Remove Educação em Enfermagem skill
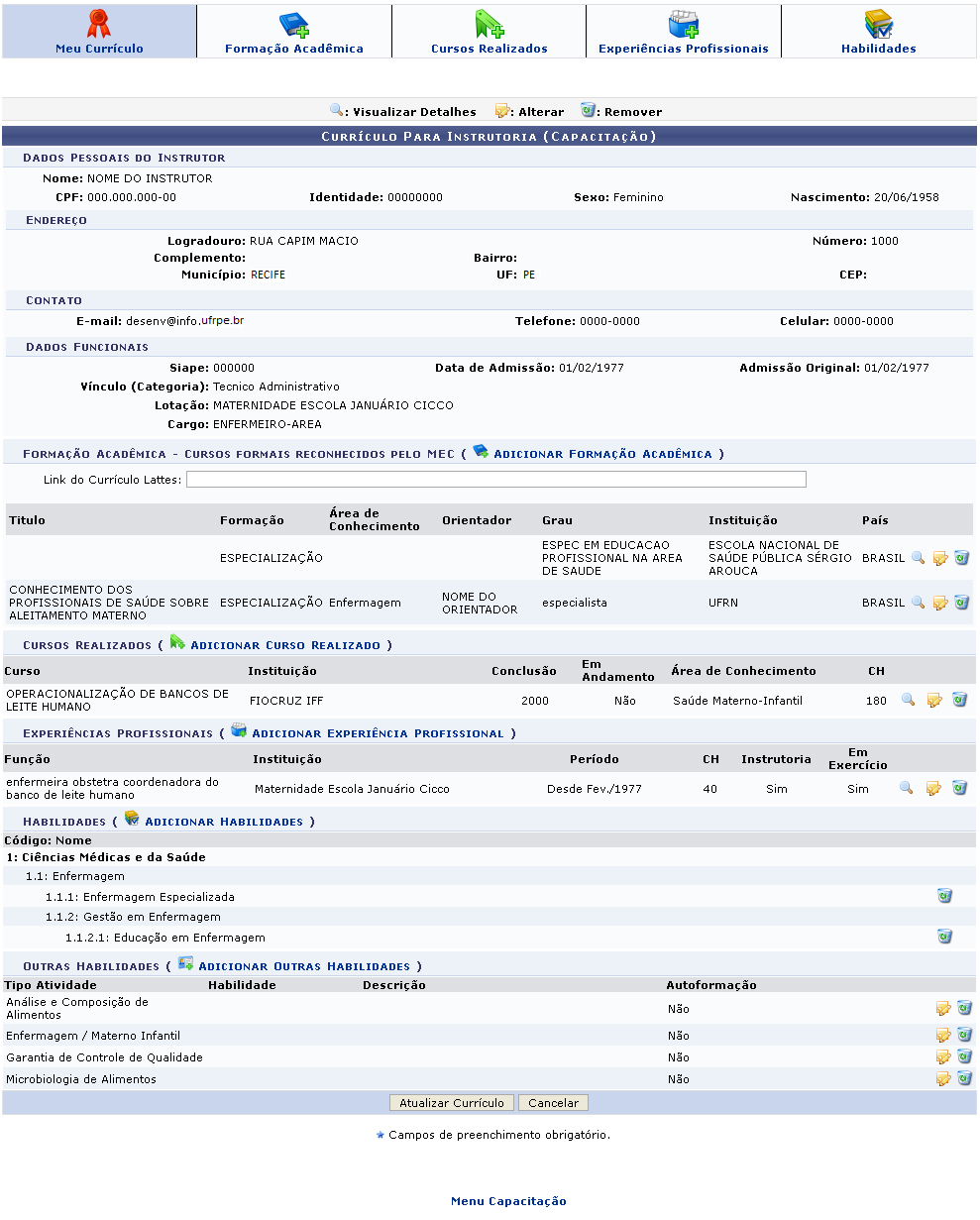980x1220 pixels. [x=944, y=938]
